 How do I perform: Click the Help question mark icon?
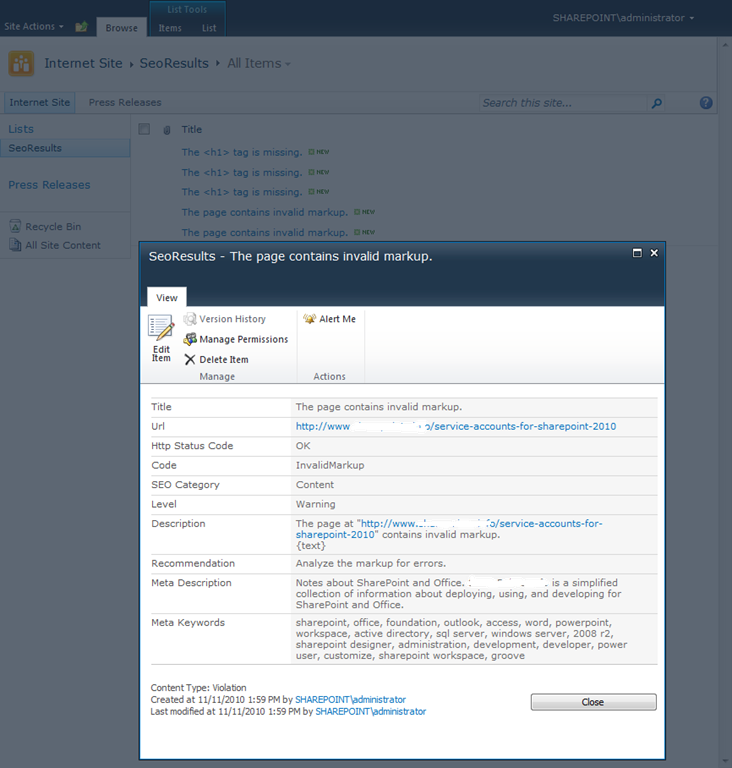tap(706, 102)
